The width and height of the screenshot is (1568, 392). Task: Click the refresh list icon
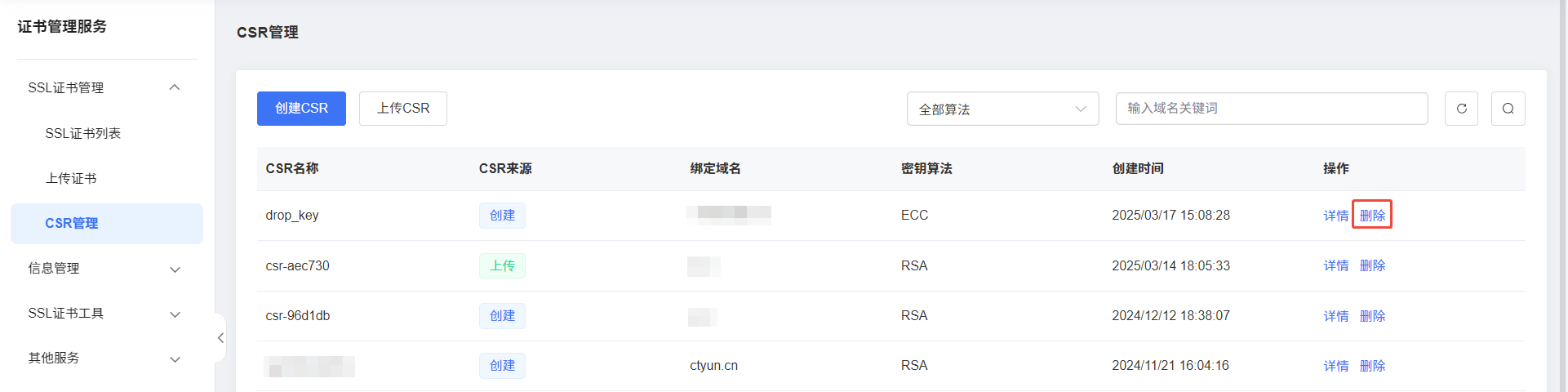tap(1461, 109)
